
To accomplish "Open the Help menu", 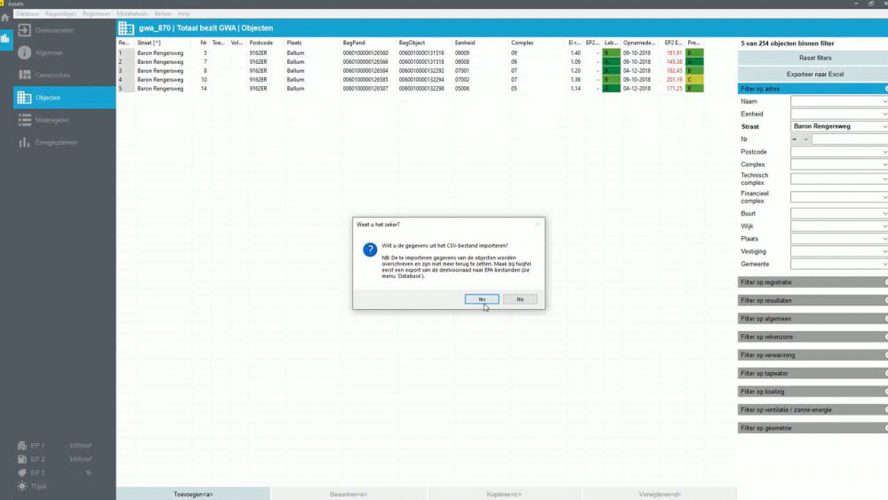I will [184, 13].
